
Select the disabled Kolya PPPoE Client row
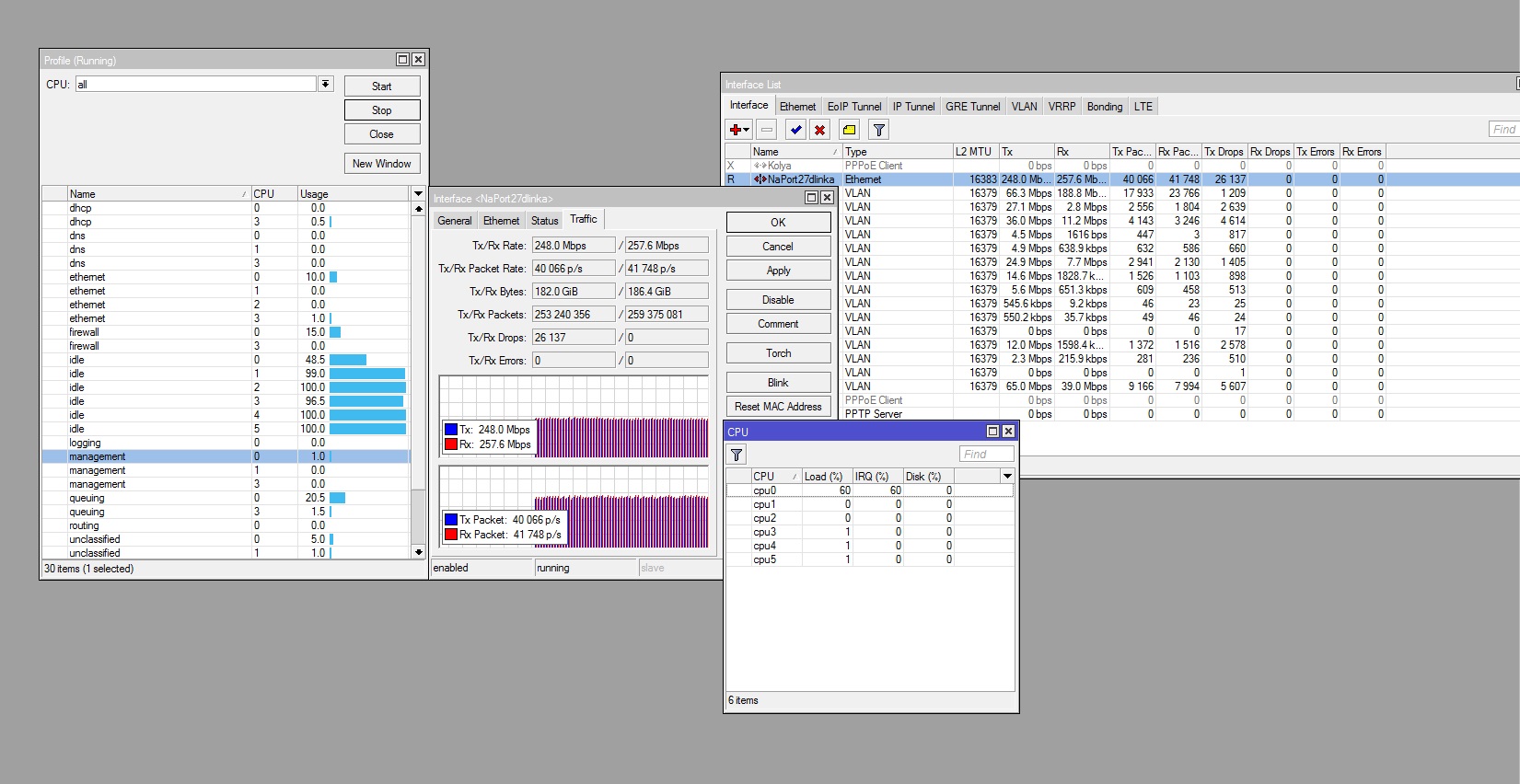click(x=792, y=166)
